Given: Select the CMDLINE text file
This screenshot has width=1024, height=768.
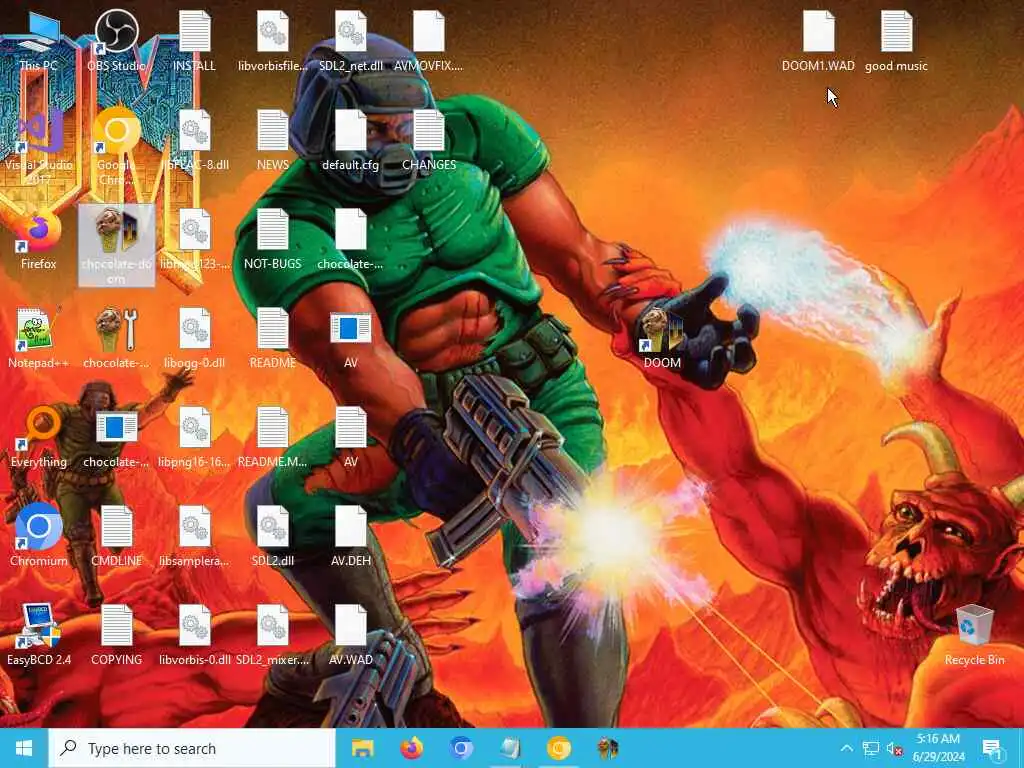Looking at the screenshot, I should 116,536.
